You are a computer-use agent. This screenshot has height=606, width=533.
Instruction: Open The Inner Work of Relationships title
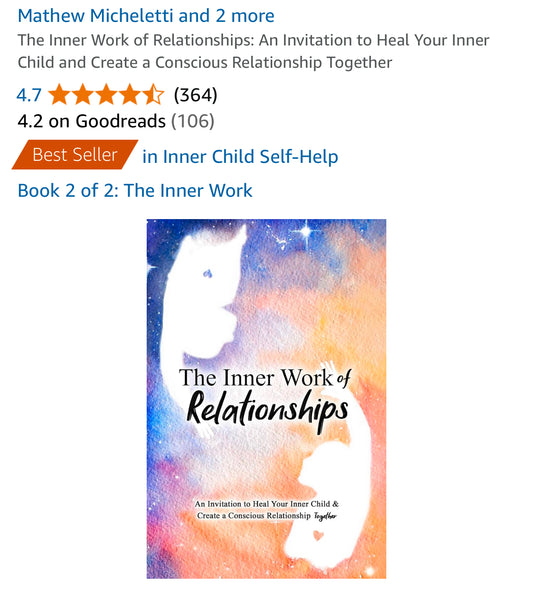(x=253, y=51)
